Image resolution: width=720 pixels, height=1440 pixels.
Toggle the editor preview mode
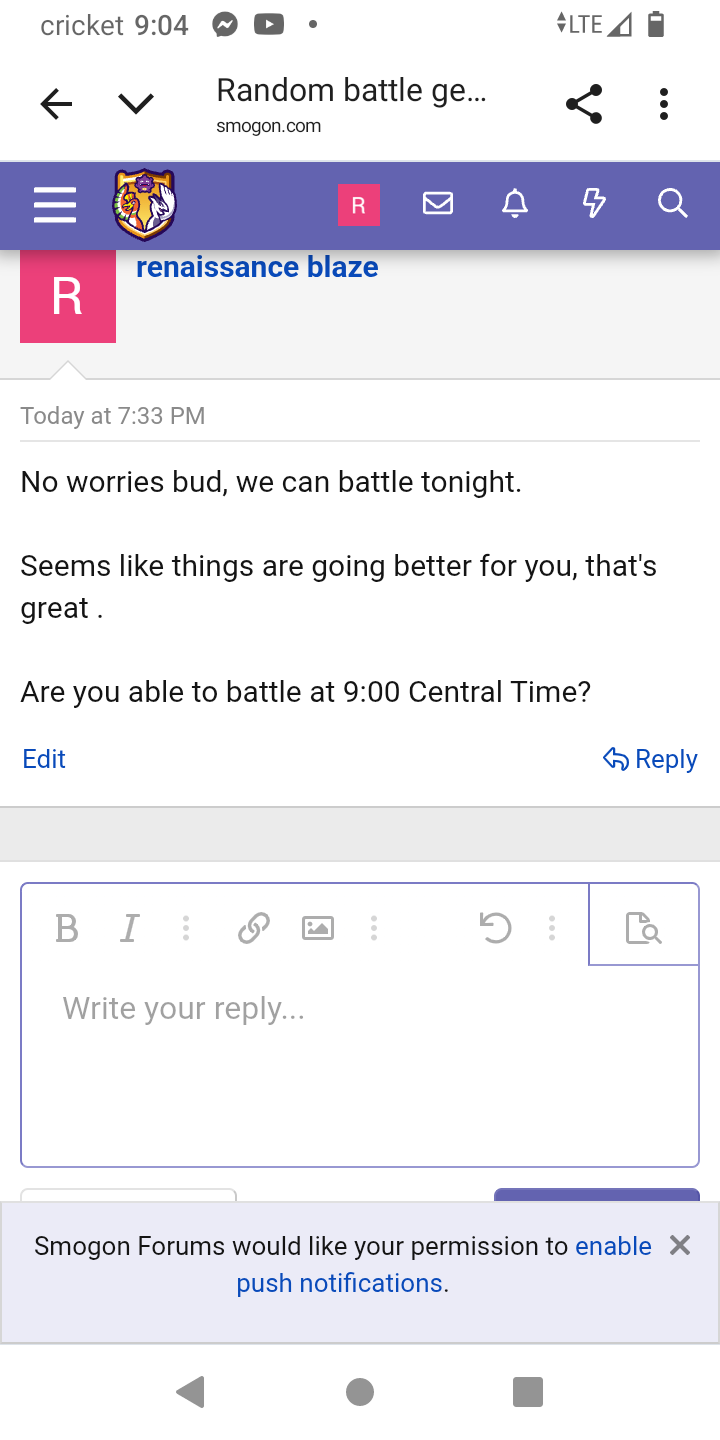click(643, 927)
